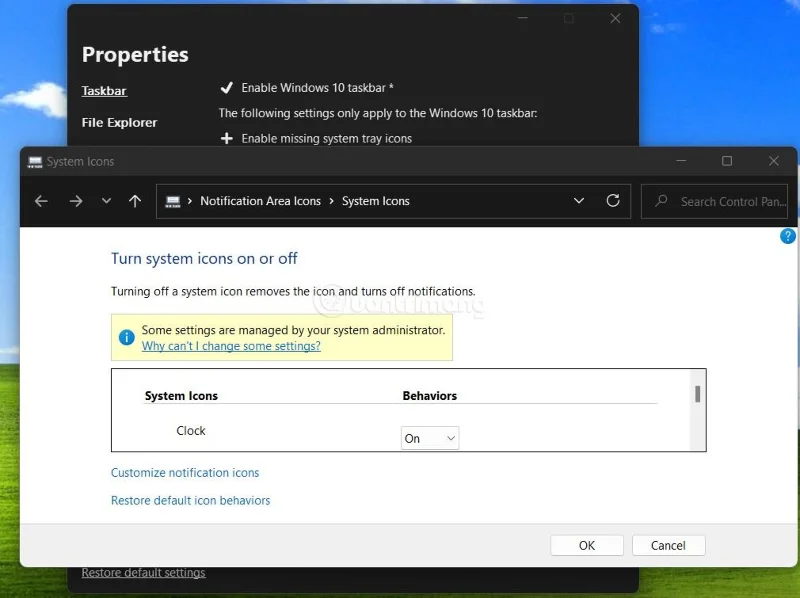The image size is (800, 598).
Task: Open 'Why can't I change some settings?' link
Action: tap(231, 346)
